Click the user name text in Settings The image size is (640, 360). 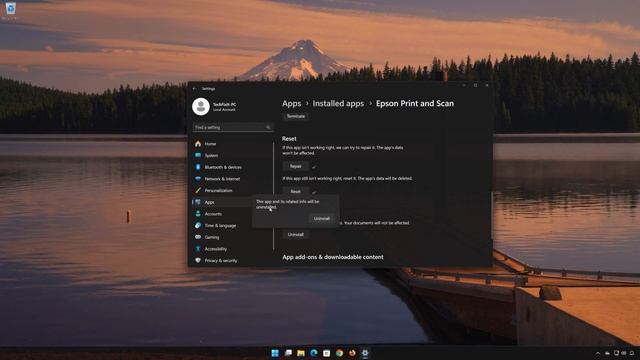[x=224, y=104]
